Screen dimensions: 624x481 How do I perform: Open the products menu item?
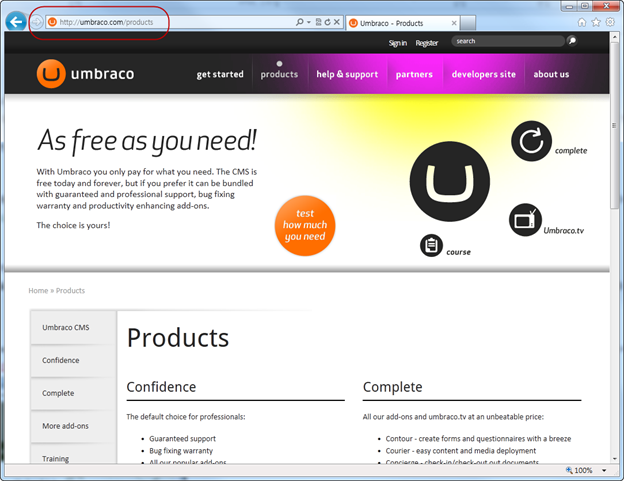click(279, 74)
